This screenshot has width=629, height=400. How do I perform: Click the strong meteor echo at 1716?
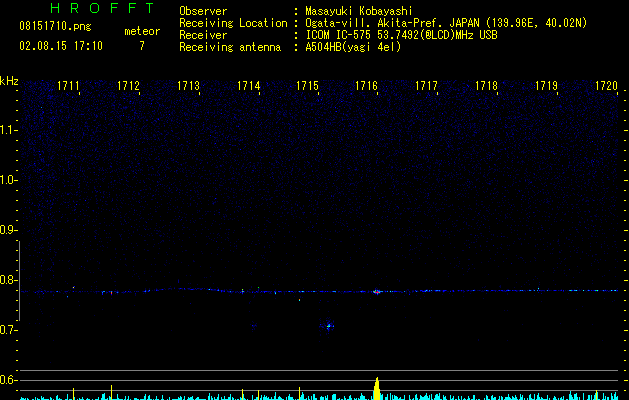click(376, 292)
